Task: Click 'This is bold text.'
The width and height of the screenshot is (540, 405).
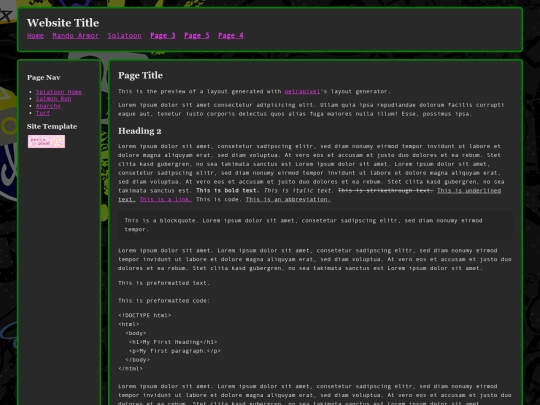Action: pos(228,190)
